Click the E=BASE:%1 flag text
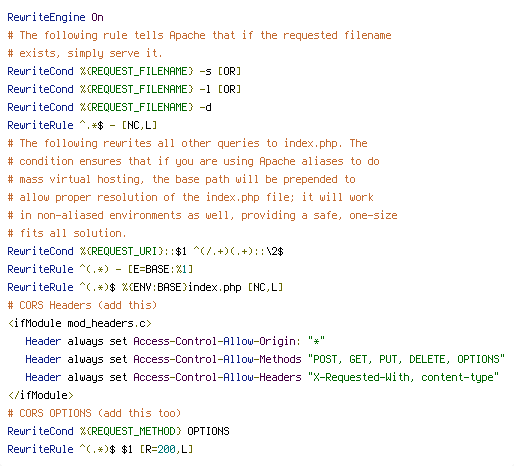The width and height of the screenshot is (514, 466). [x=158, y=269]
